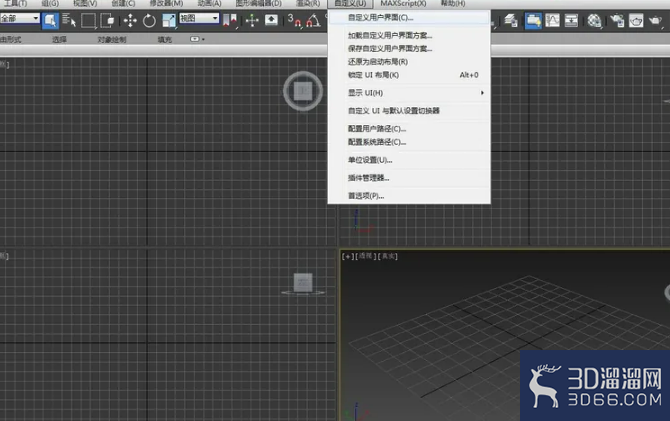Open the 工具(T) menu

pos(15,3)
